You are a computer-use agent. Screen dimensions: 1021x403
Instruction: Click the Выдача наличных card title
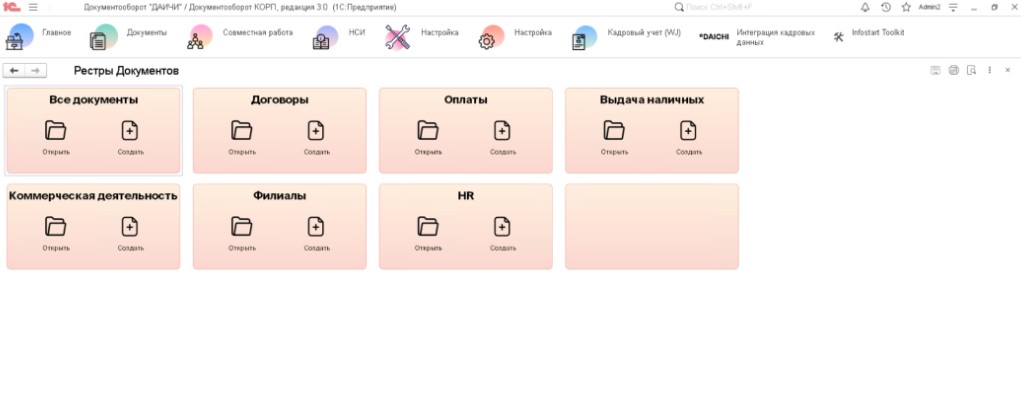(x=652, y=100)
